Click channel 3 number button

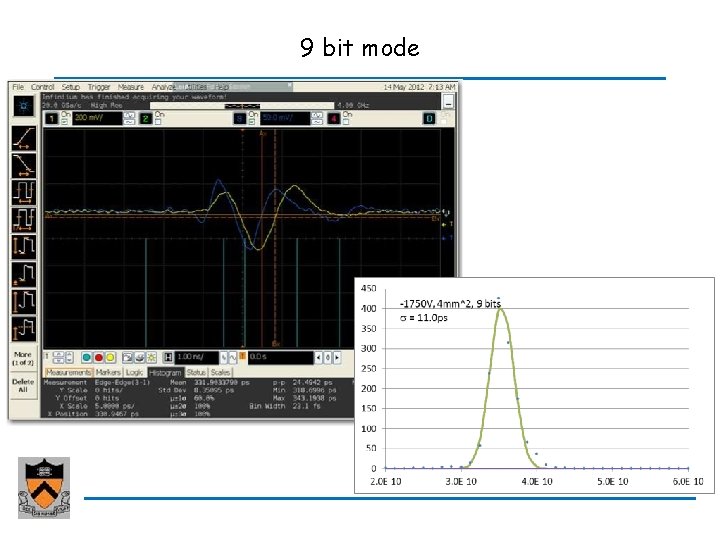240,118
